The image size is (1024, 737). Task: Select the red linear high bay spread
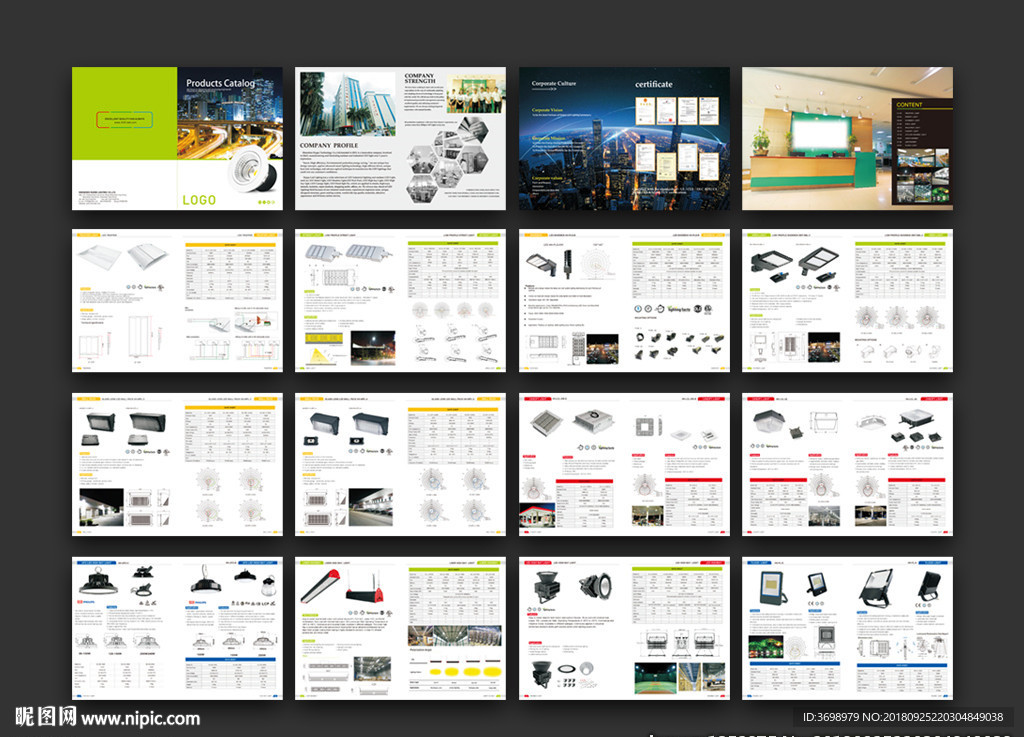(400, 629)
